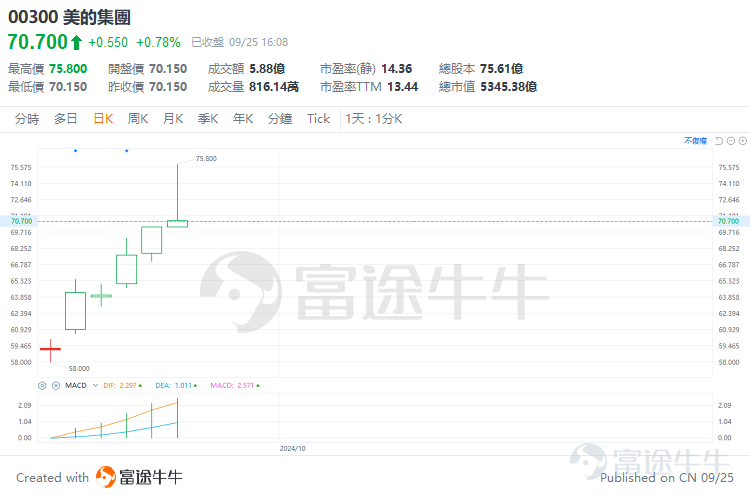This screenshot has height=498, width=750.
Task: Open the 分鐘 chart tab
Action: pyautogui.click(x=280, y=119)
